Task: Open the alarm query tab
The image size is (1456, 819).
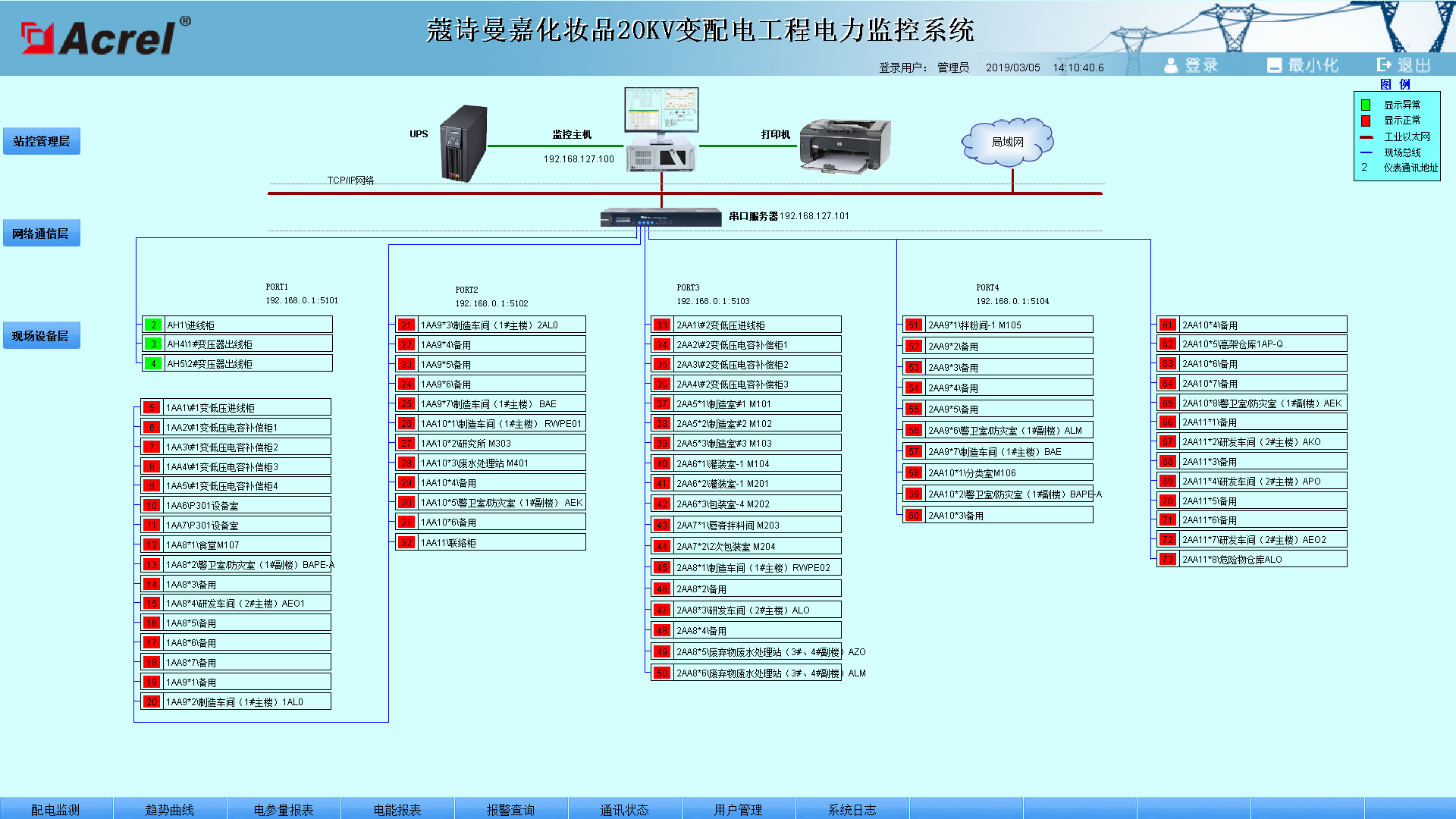Action: [x=510, y=809]
